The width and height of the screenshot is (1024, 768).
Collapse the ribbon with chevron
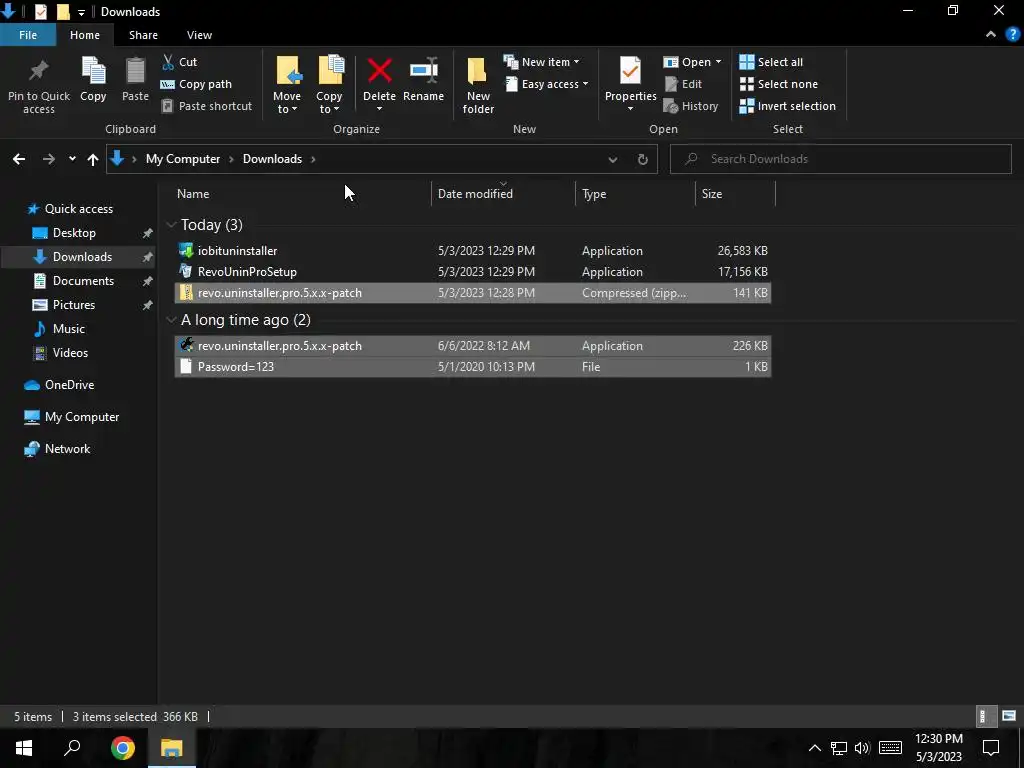[991, 35]
